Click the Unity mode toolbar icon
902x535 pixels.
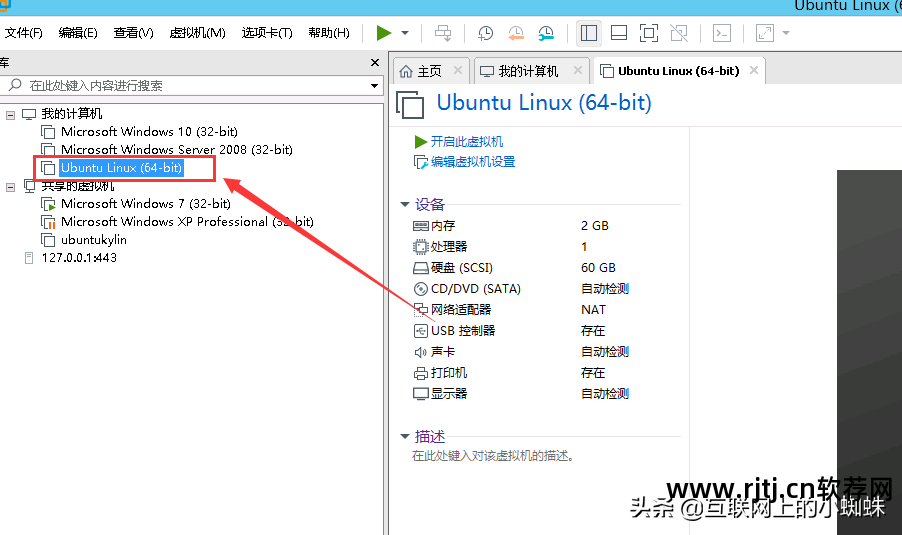(x=679, y=33)
